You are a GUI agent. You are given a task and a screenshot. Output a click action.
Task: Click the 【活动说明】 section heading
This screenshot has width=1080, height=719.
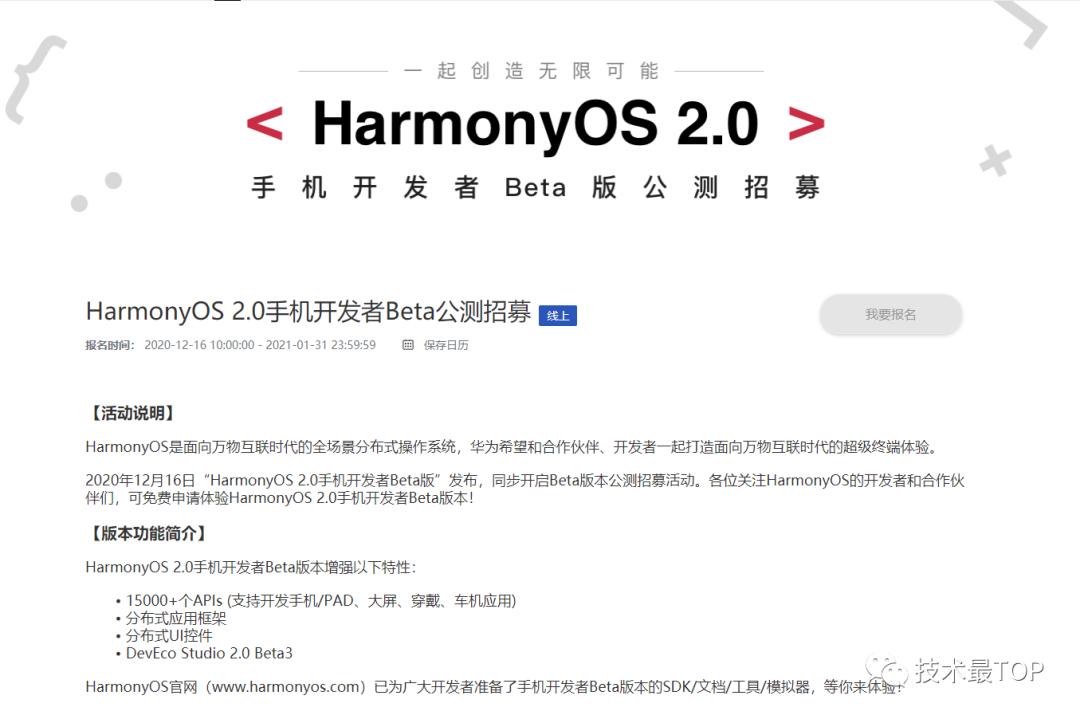coord(132,413)
